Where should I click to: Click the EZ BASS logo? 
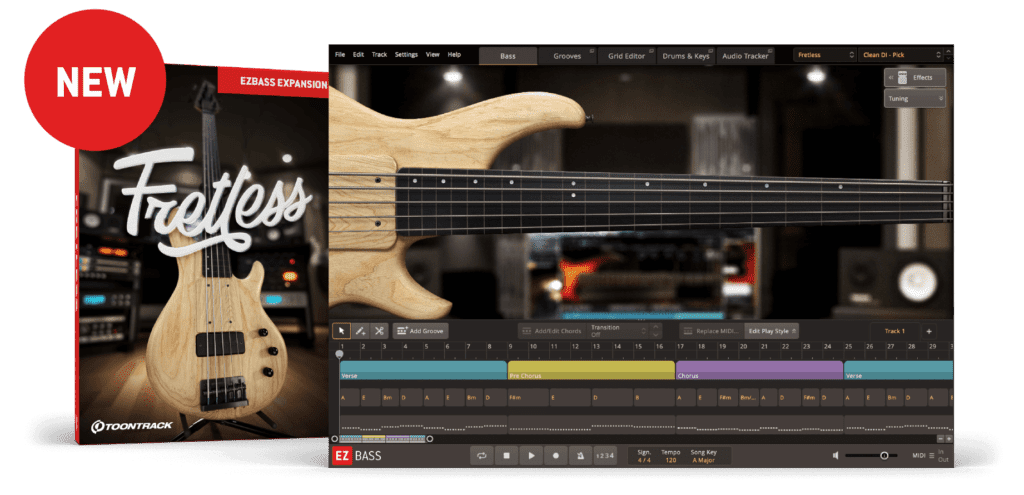click(358, 456)
